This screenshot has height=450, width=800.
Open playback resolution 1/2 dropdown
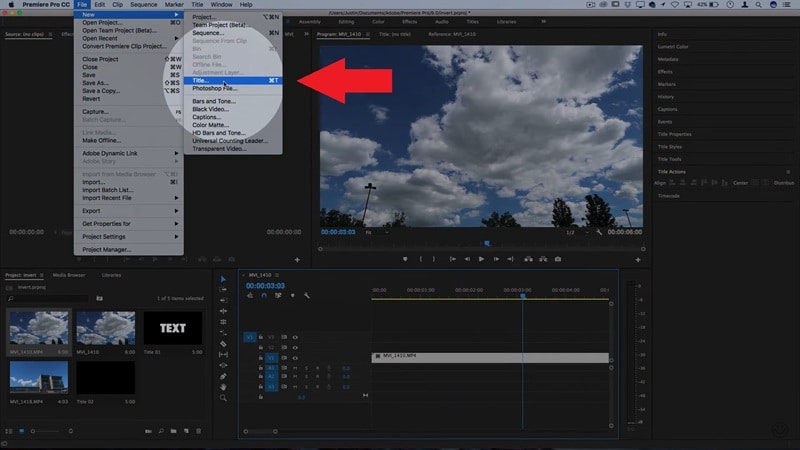pyautogui.click(x=573, y=232)
